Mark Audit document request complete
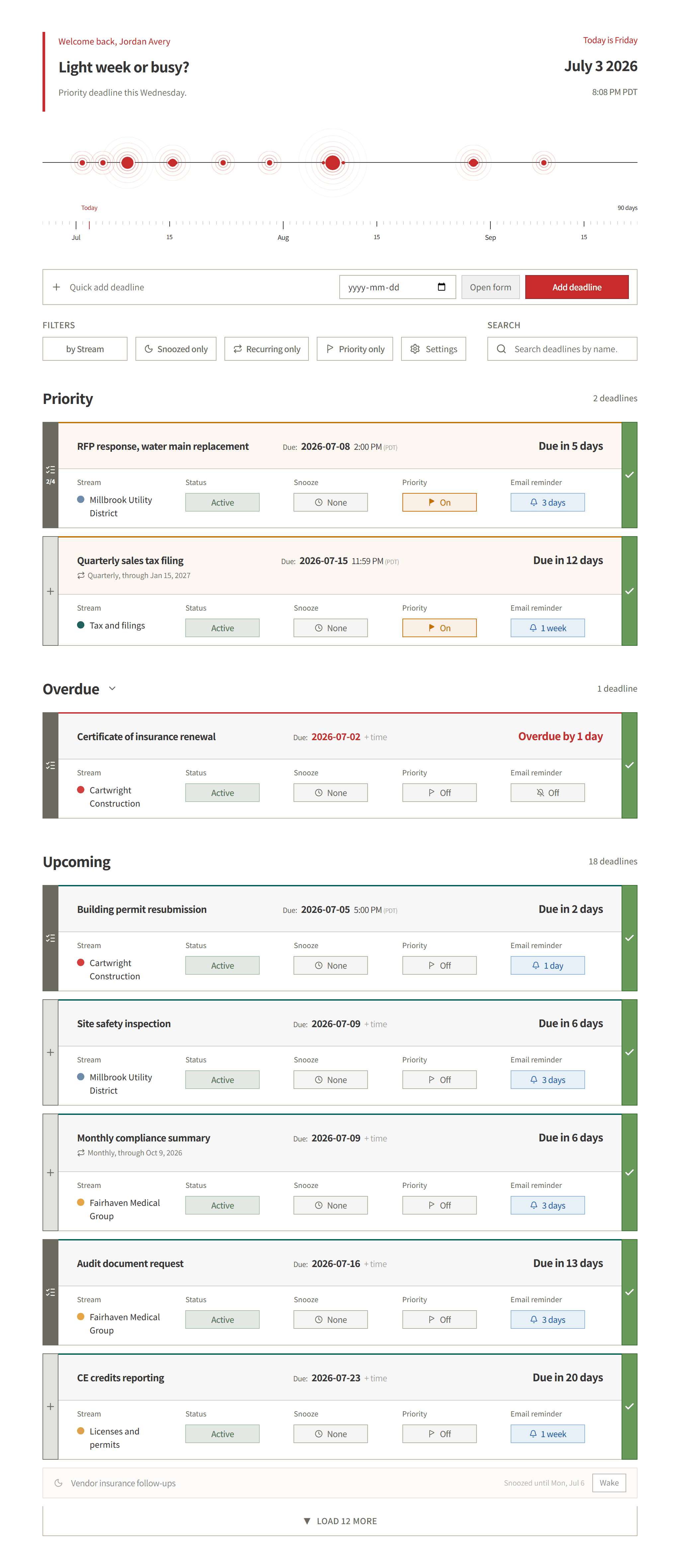This screenshot has height=1568, width=680. click(x=630, y=1292)
